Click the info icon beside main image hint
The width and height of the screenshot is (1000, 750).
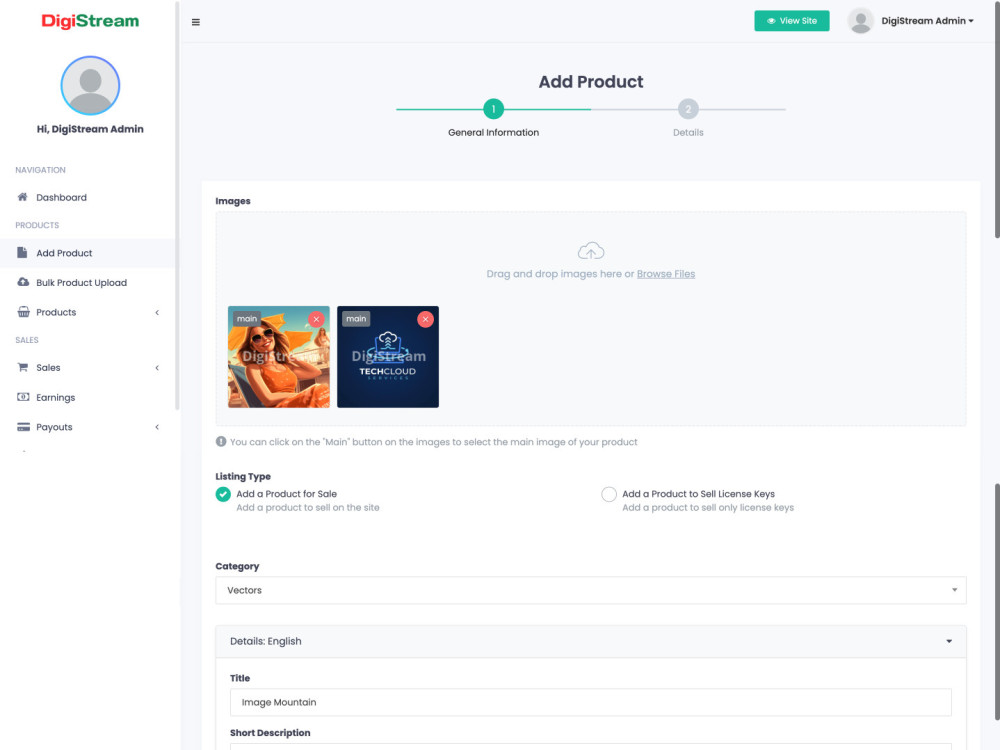pyautogui.click(x=221, y=441)
